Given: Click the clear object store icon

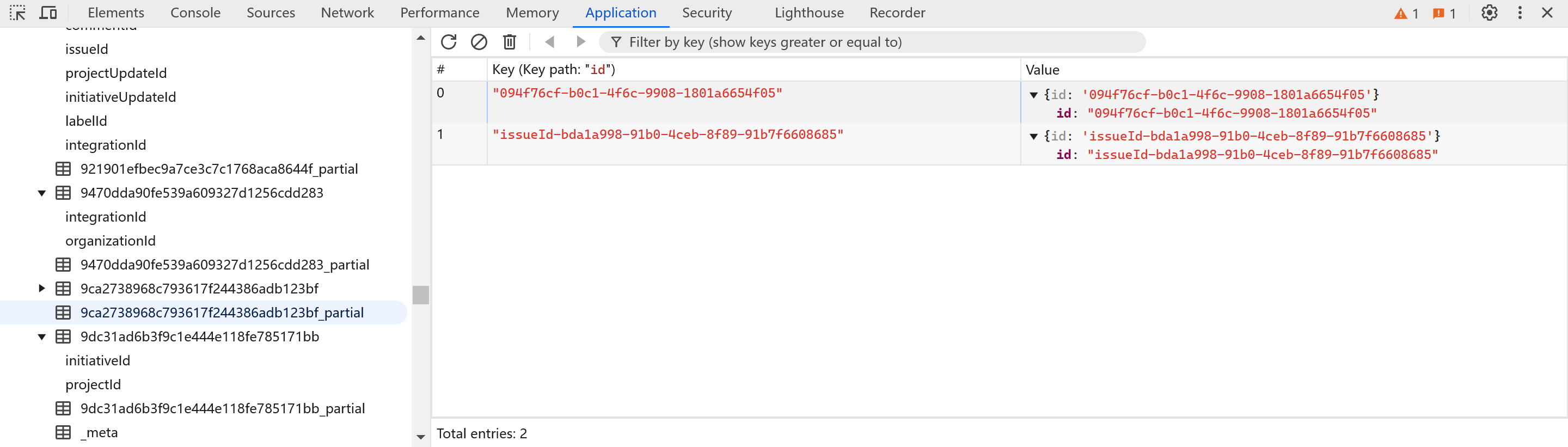Looking at the screenshot, I should tap(479, 42).
